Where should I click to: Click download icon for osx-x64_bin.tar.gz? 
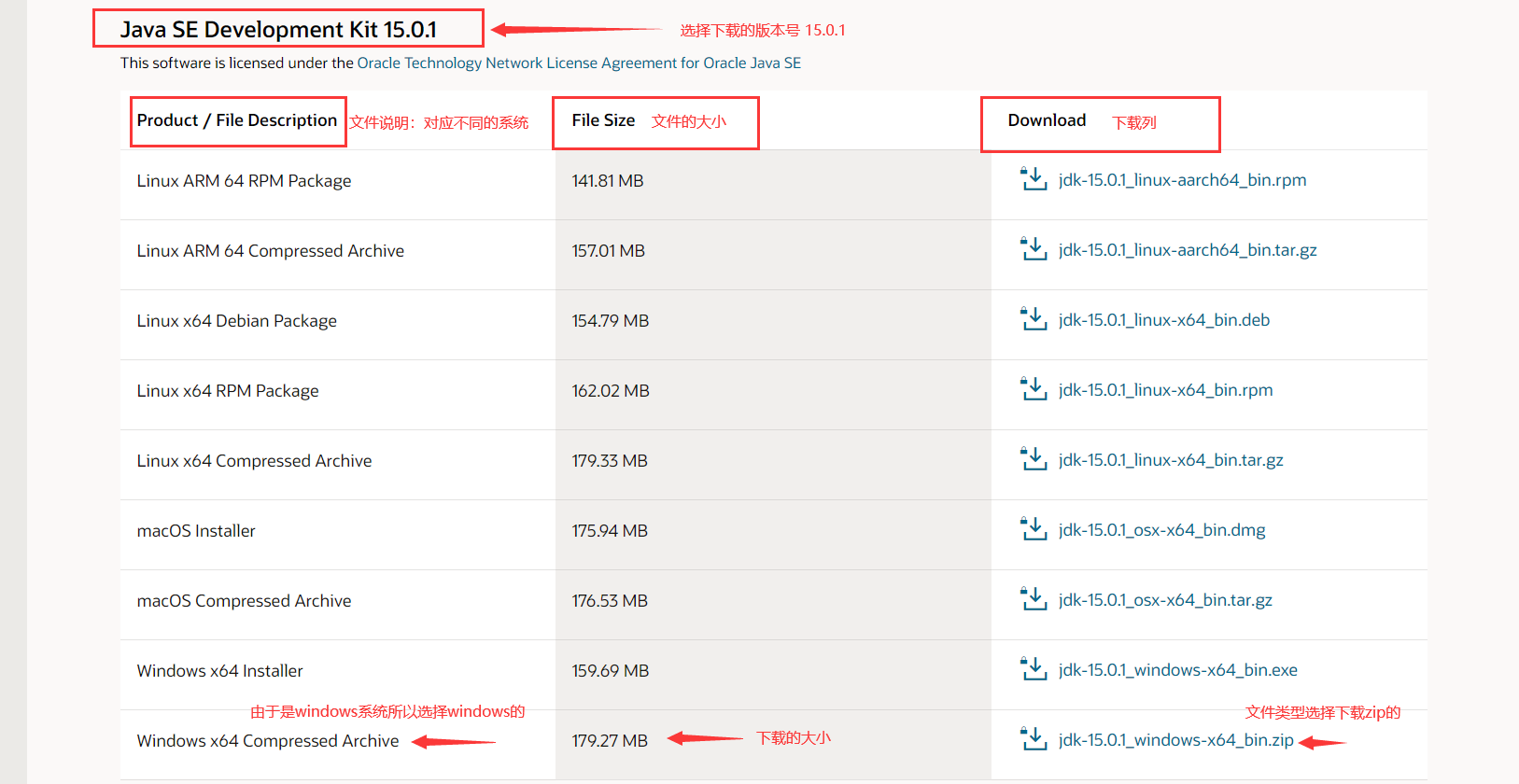(1034, 598)
